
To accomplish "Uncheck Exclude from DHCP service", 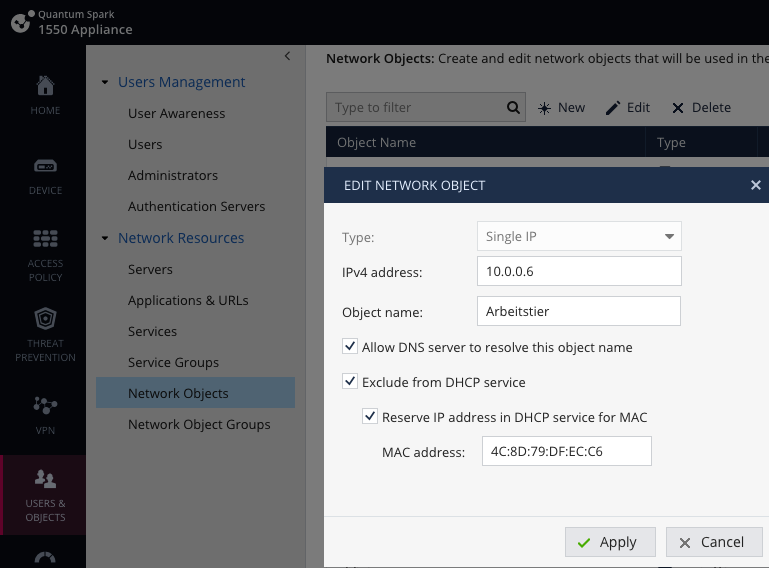I will 350,381.
